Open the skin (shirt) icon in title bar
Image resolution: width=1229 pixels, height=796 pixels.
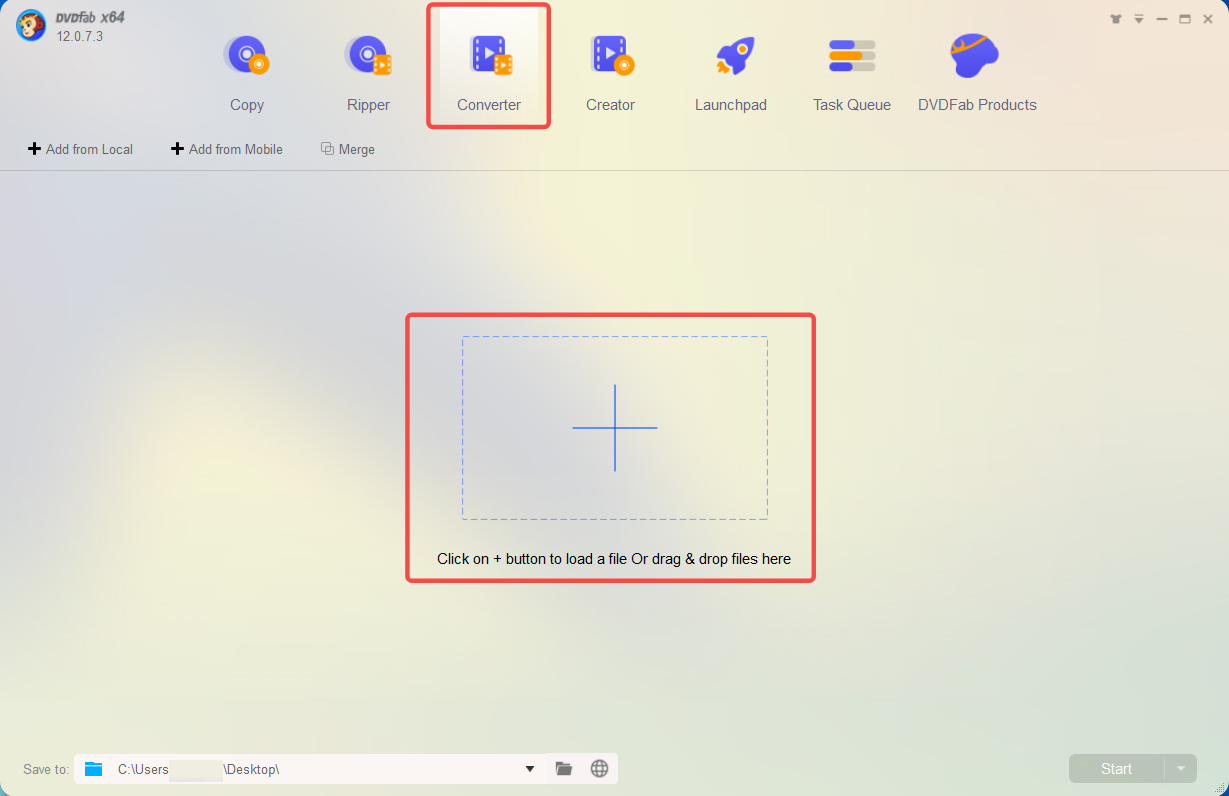[1116, 19]
